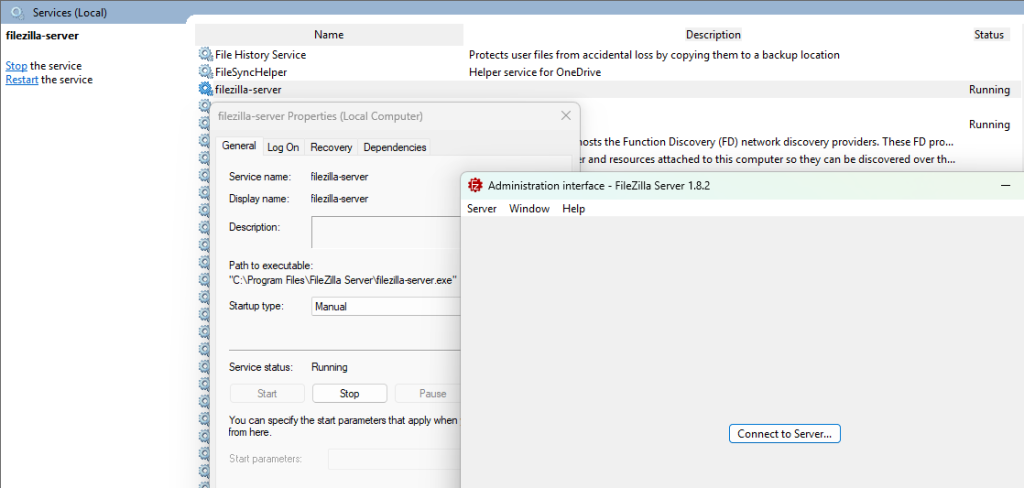Click the File History Service gear icon
Image resolution: width=1024 pixels, height=488 pixels.
(206, 55)
